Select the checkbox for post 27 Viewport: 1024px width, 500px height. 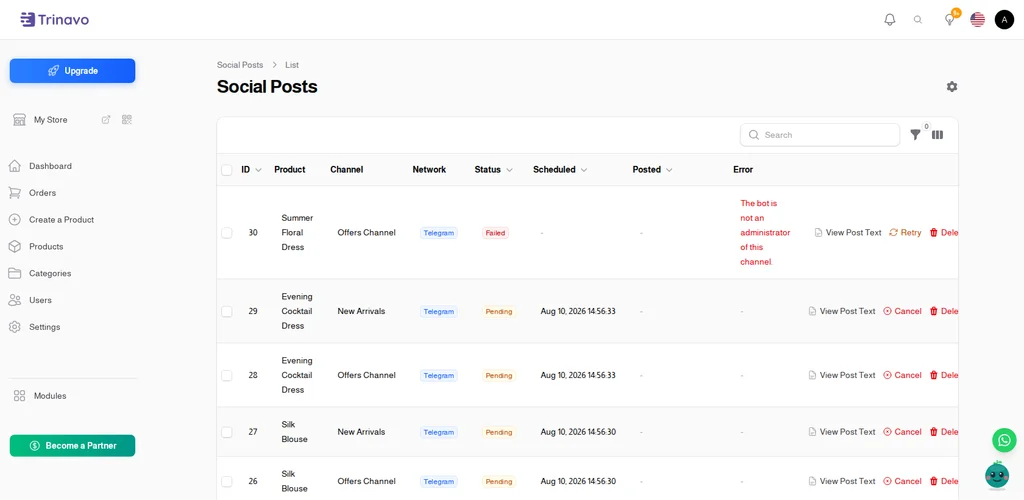(x=227, y=432)
